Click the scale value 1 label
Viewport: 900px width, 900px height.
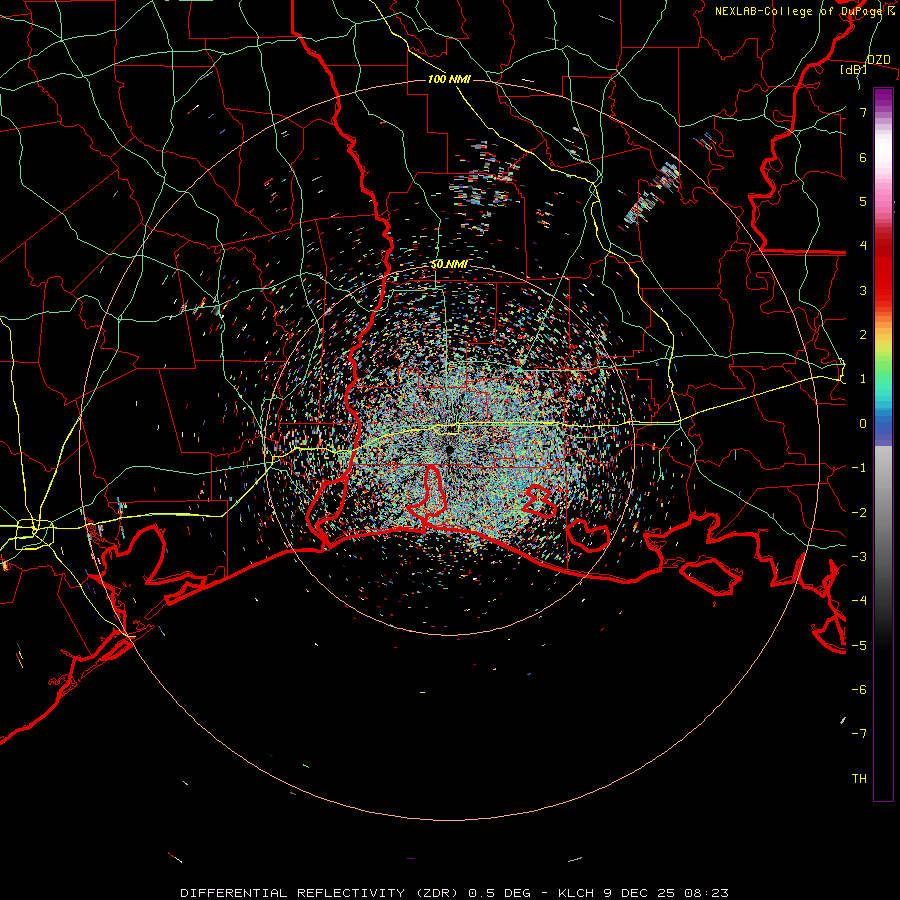[863, 379]
